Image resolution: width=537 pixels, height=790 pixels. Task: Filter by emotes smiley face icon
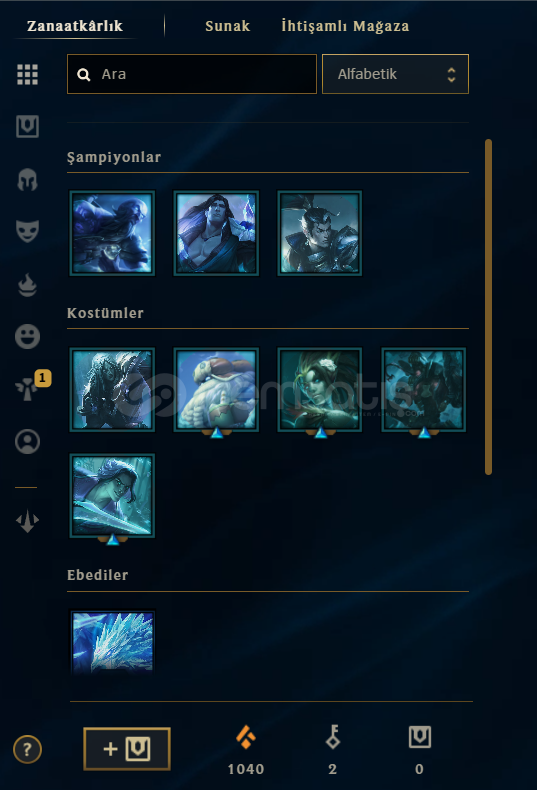[x=27, y=336]
